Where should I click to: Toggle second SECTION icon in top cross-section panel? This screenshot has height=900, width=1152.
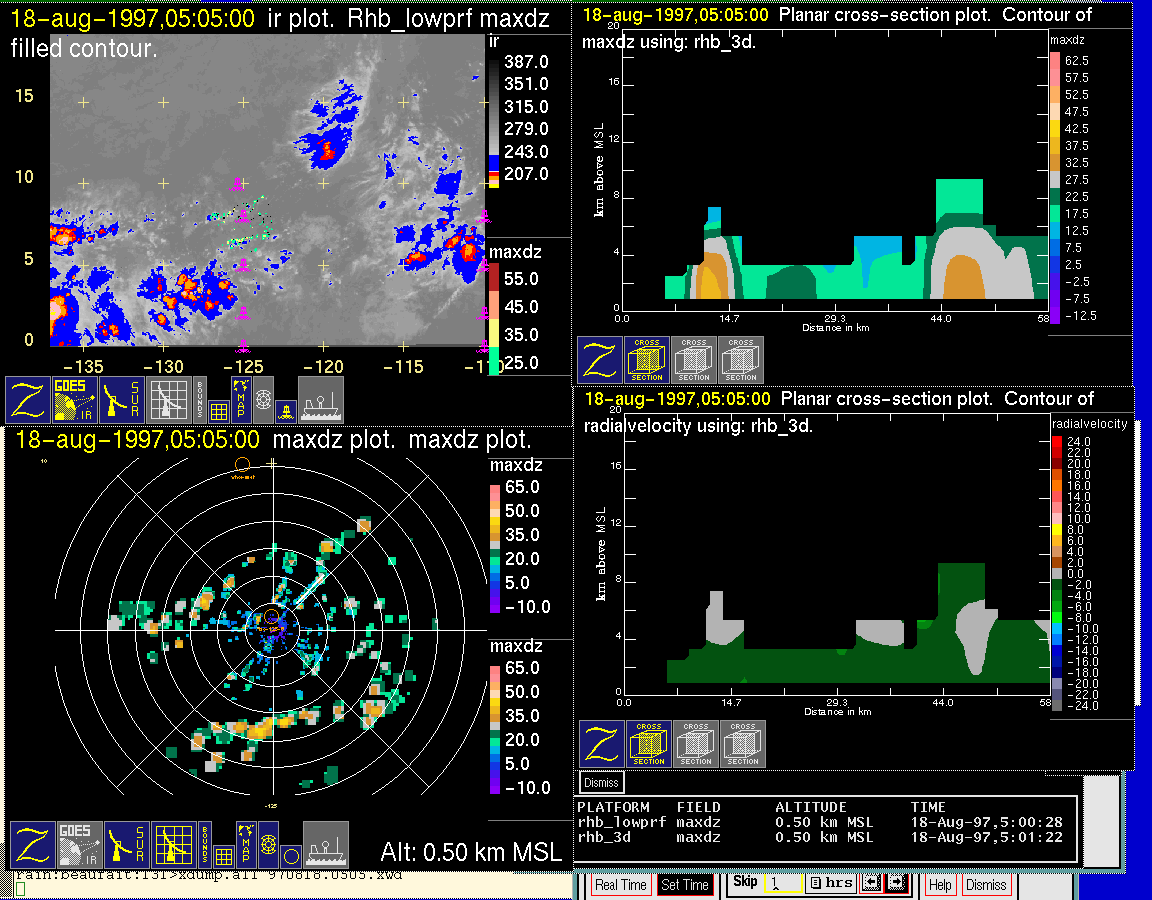694,360
